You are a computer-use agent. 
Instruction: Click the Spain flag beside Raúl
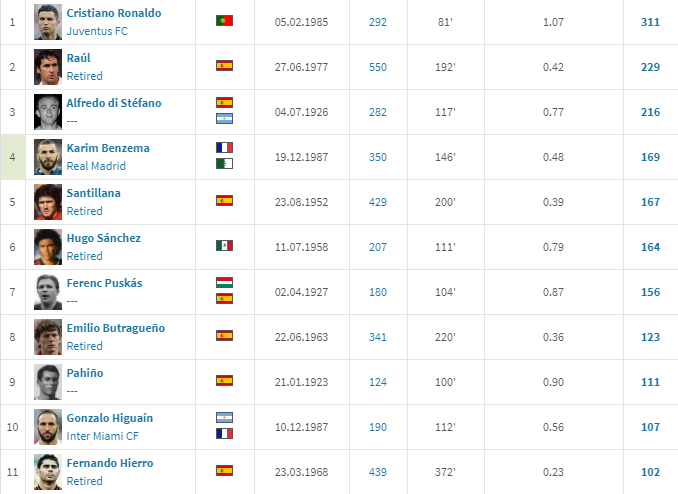click(x=224, y=66)
